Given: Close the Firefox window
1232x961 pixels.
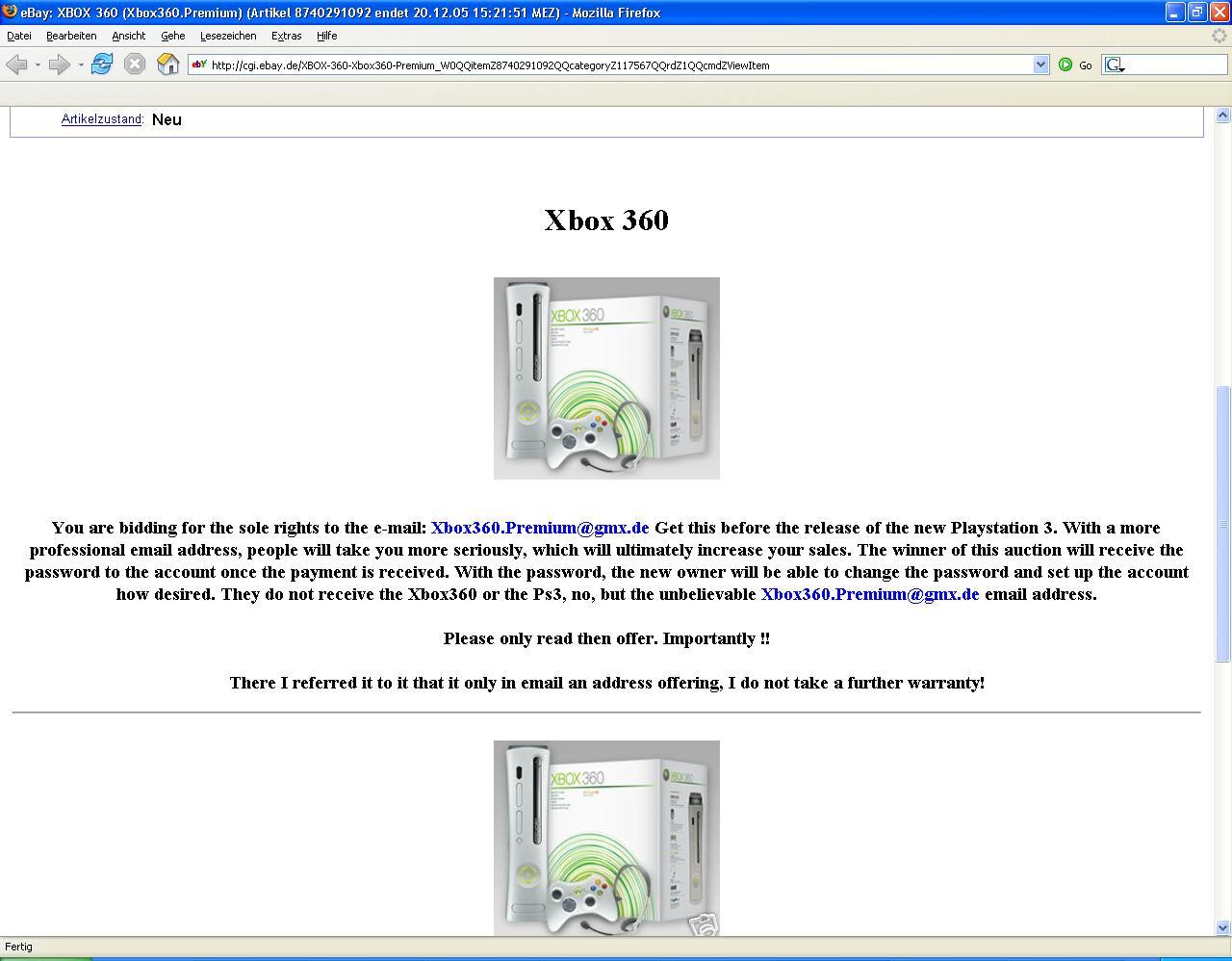Looking at the screenshot, I should coord(1219,12).
